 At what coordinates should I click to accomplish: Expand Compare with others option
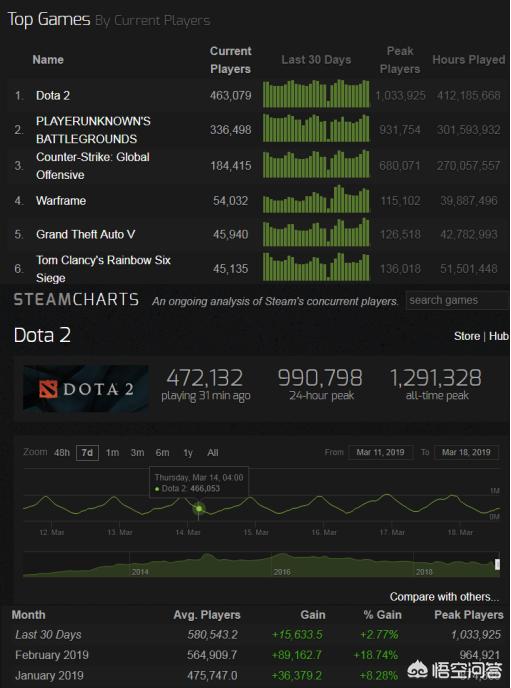point(444,597)
